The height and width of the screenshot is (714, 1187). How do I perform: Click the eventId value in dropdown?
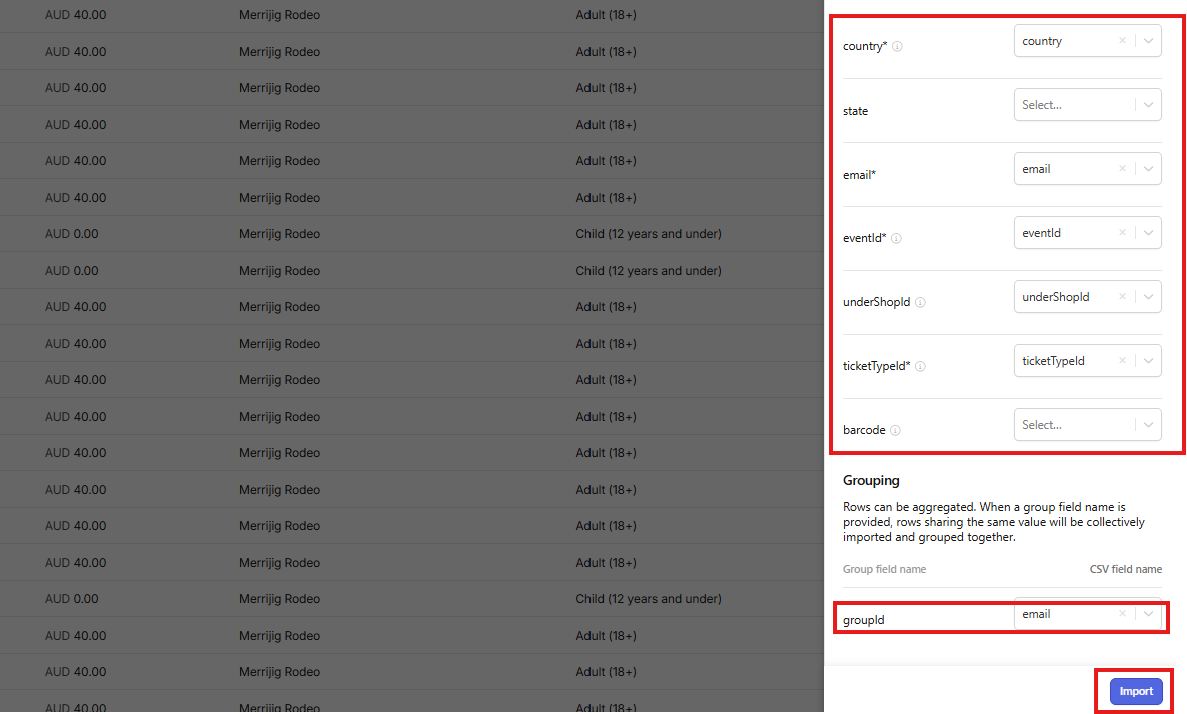click(x=1041, y=232)
